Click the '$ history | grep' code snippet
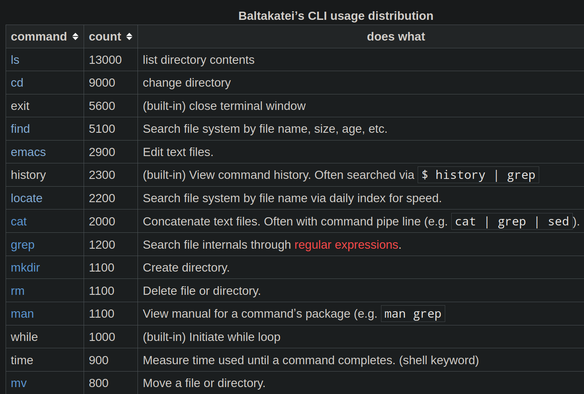 click(478, 175)
